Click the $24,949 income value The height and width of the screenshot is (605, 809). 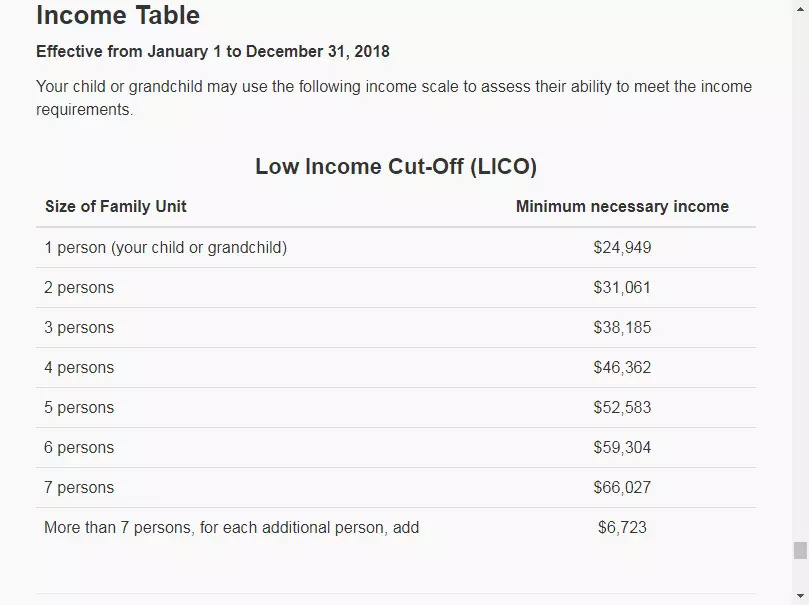point(622,247)
